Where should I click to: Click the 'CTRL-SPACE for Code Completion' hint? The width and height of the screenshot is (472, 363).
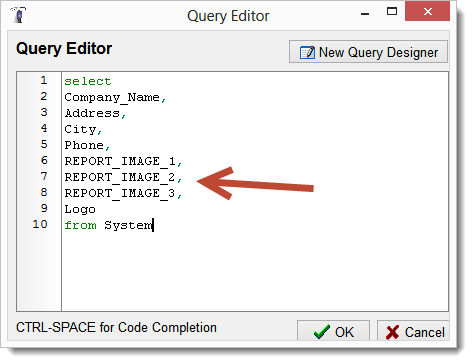point(116,328)
